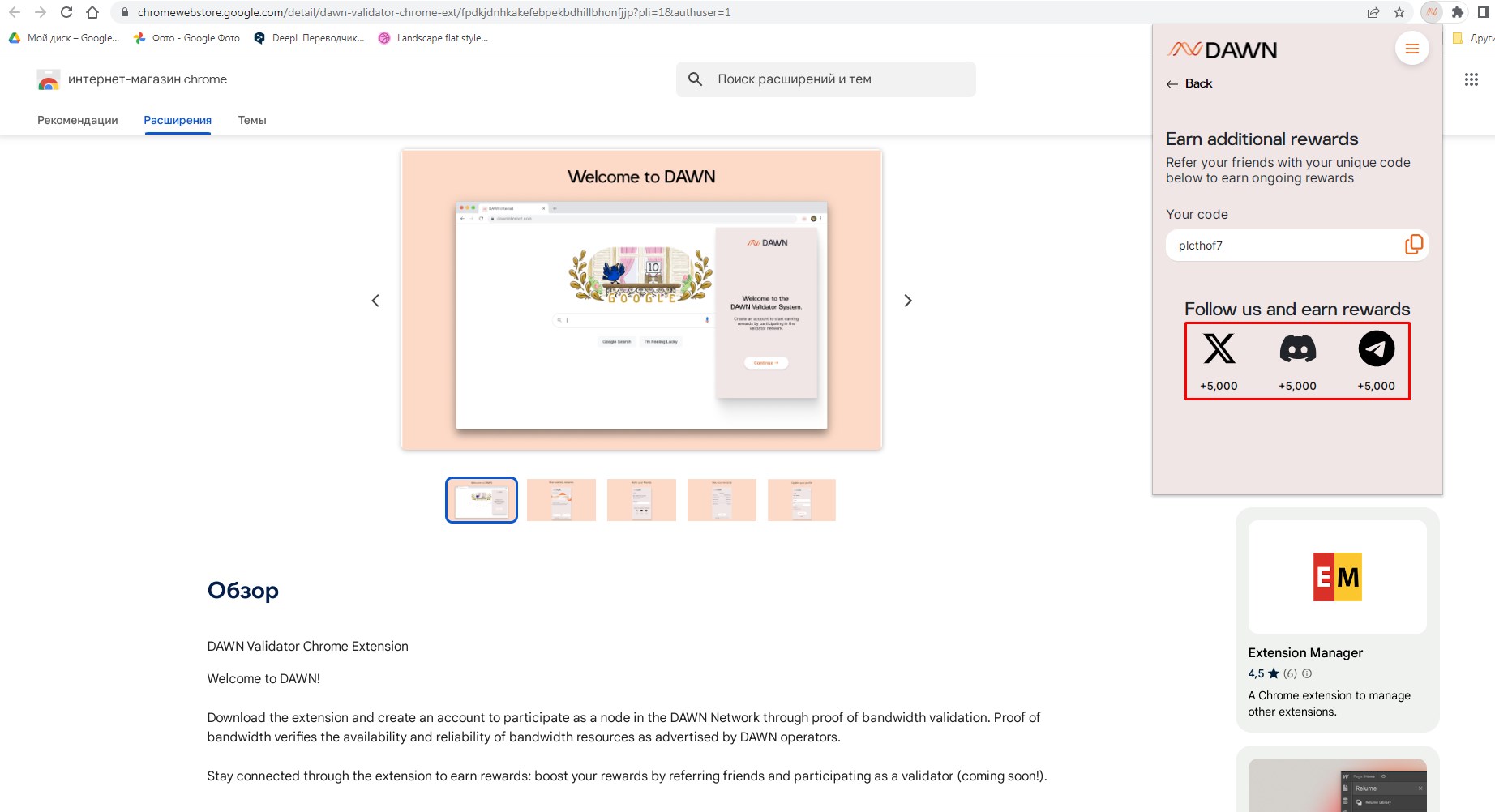Screen dimensions: 1495x812
Task: Open the Google apps grid
Action: coord(1471,79)
